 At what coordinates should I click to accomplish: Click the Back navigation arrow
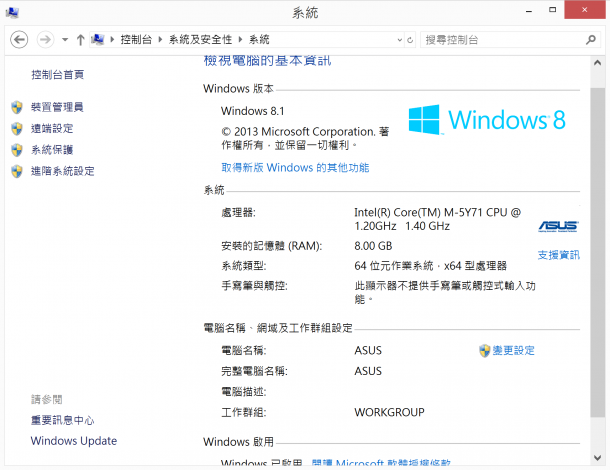click(x=19, y=40)
